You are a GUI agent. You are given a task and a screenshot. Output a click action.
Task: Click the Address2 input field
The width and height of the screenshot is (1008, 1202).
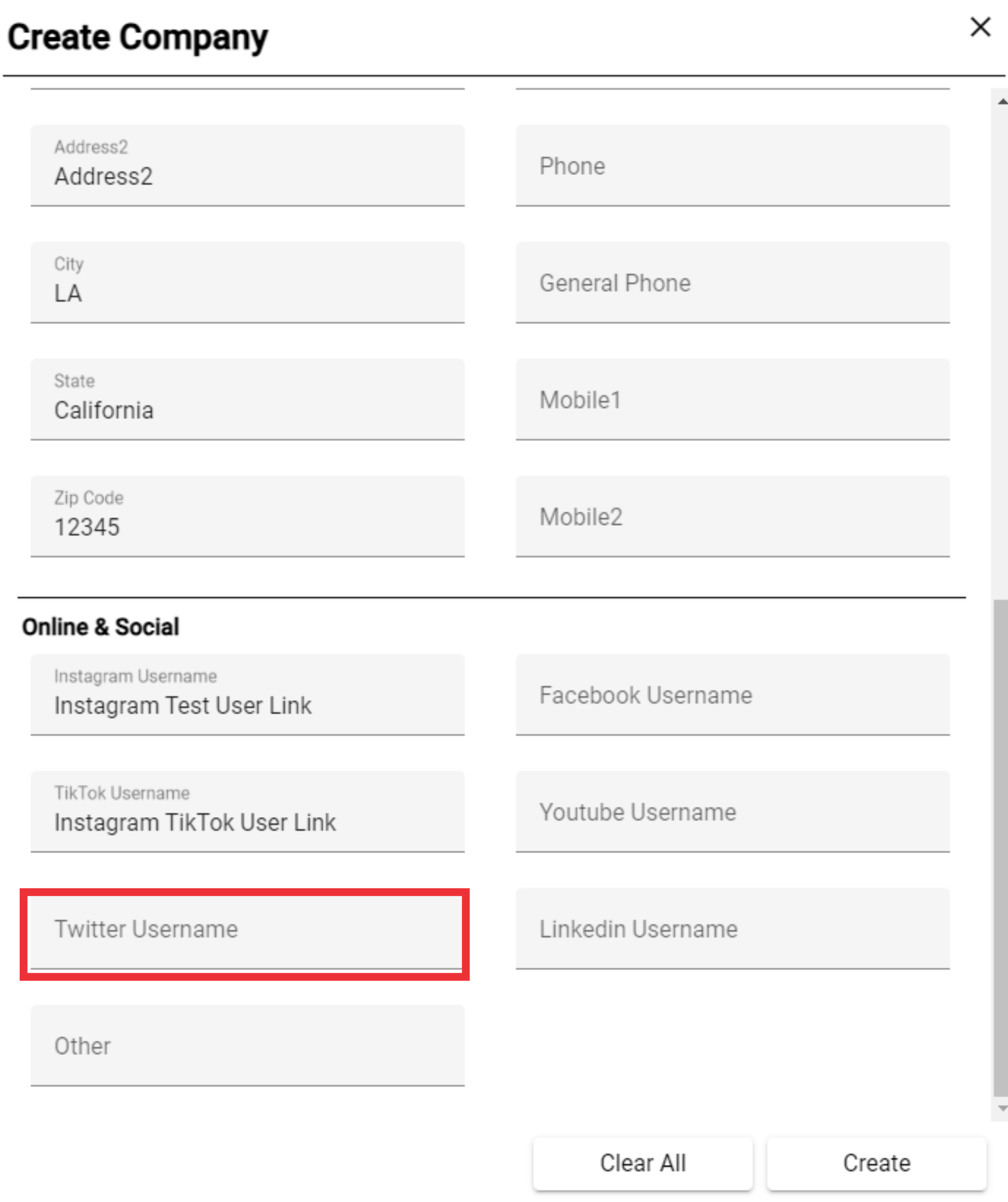tap(247, 166)
